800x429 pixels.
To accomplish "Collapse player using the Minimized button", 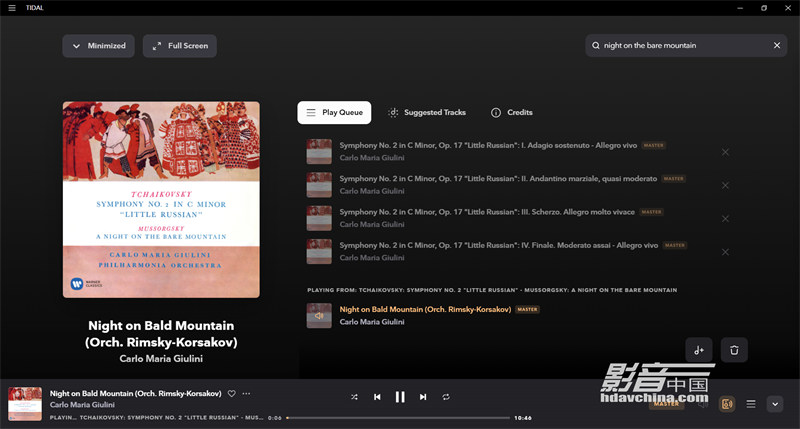I will click(98, 46).
